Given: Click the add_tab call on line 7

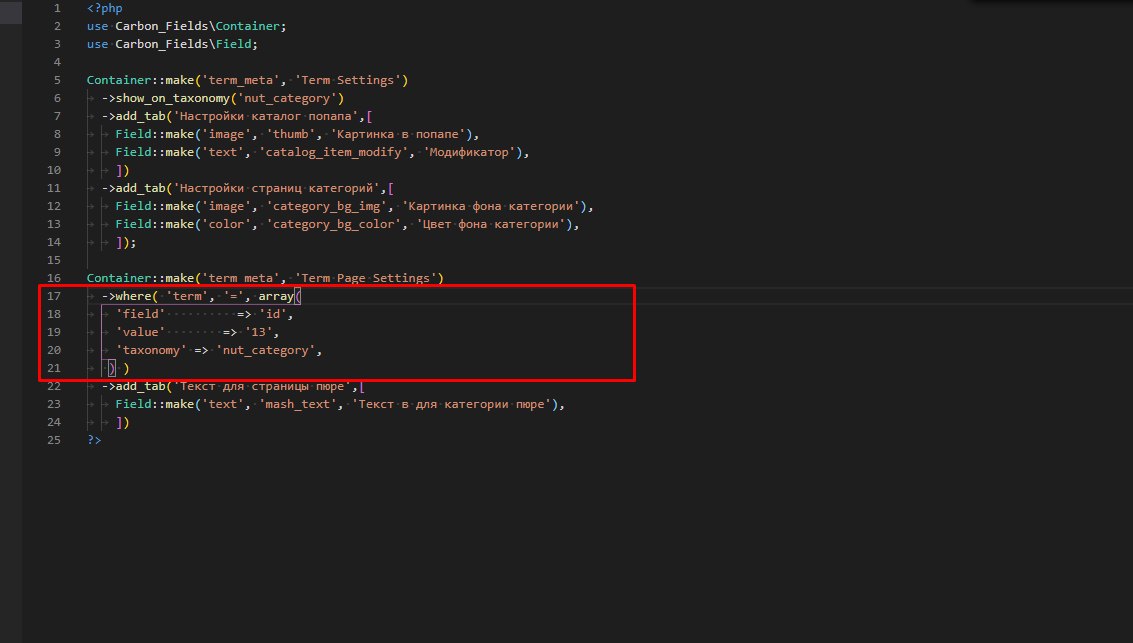Looking at the screenshot, I should click(x=140, y=116).
